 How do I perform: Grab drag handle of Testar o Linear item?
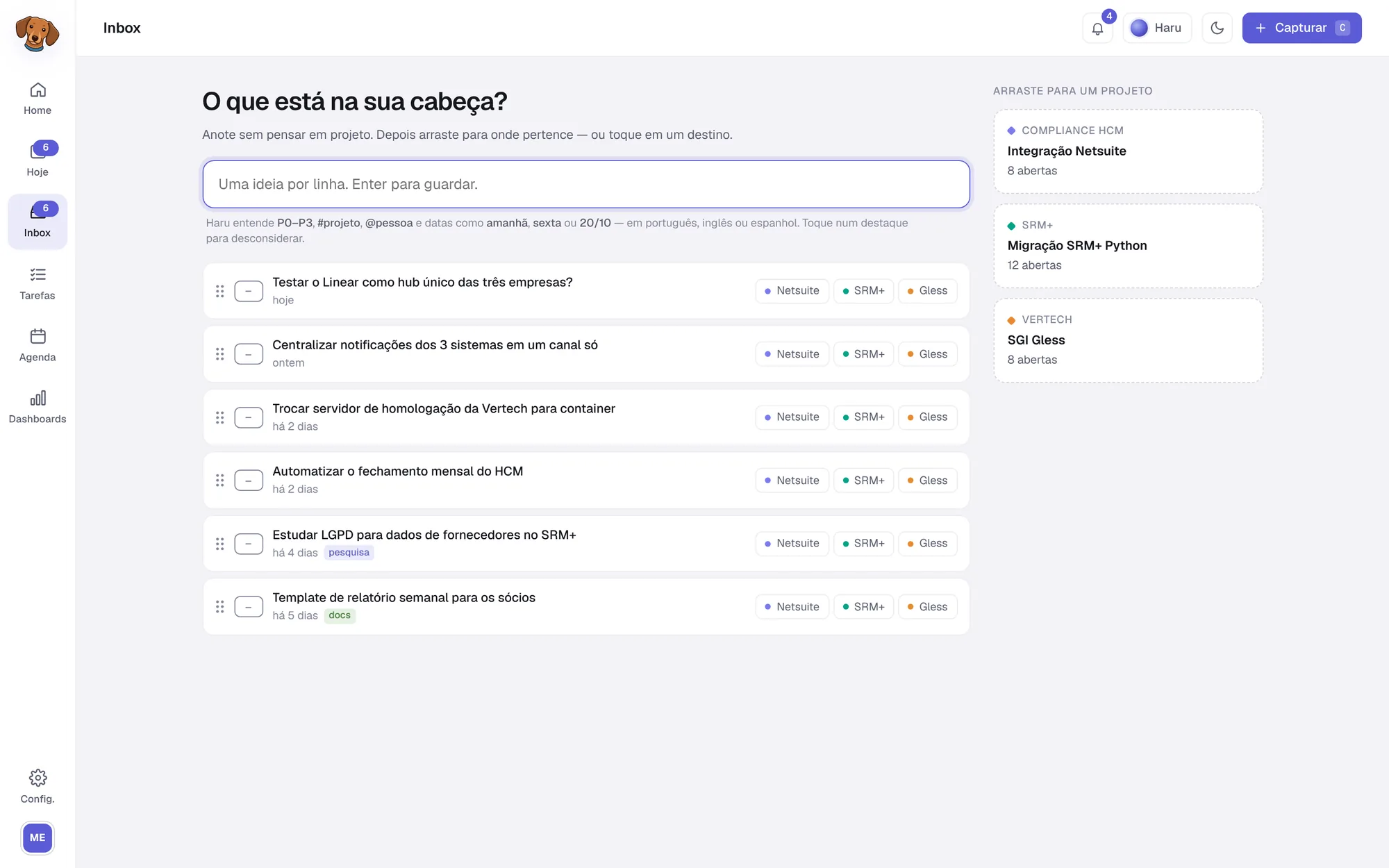(x=219, y=291)
